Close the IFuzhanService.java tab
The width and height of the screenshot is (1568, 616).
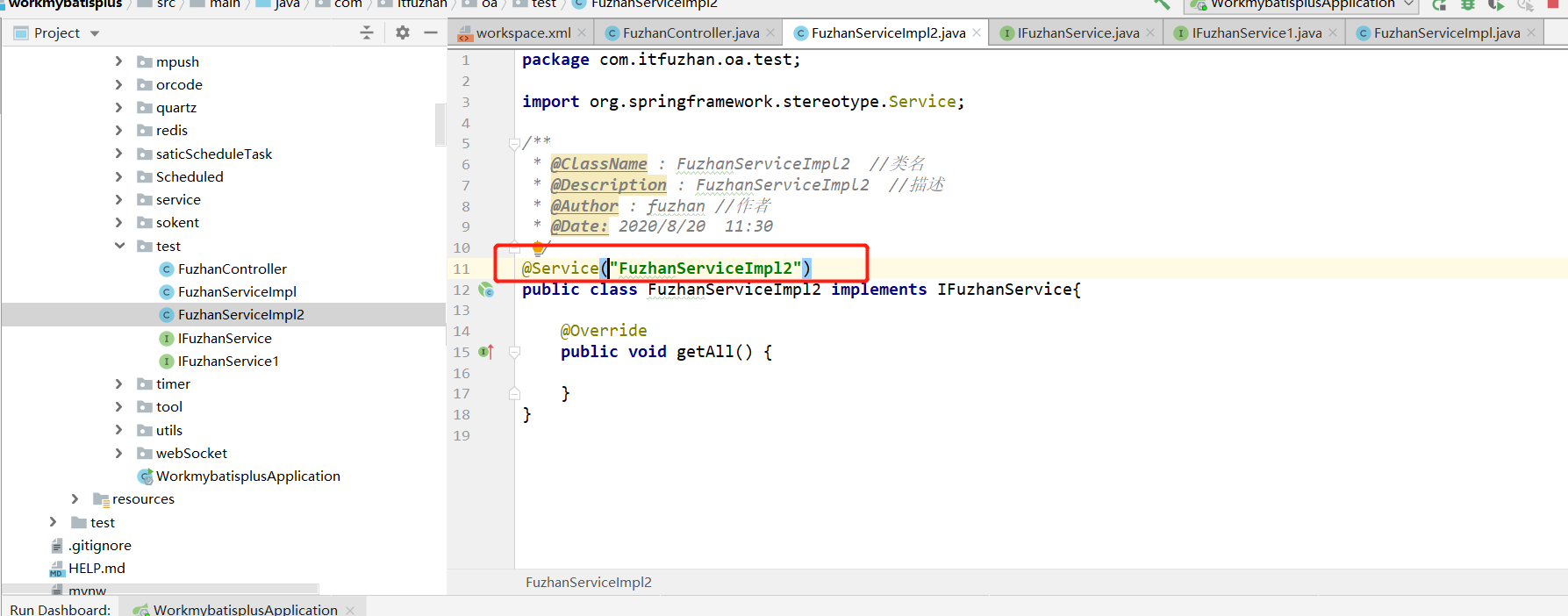tap(1150, 33)
